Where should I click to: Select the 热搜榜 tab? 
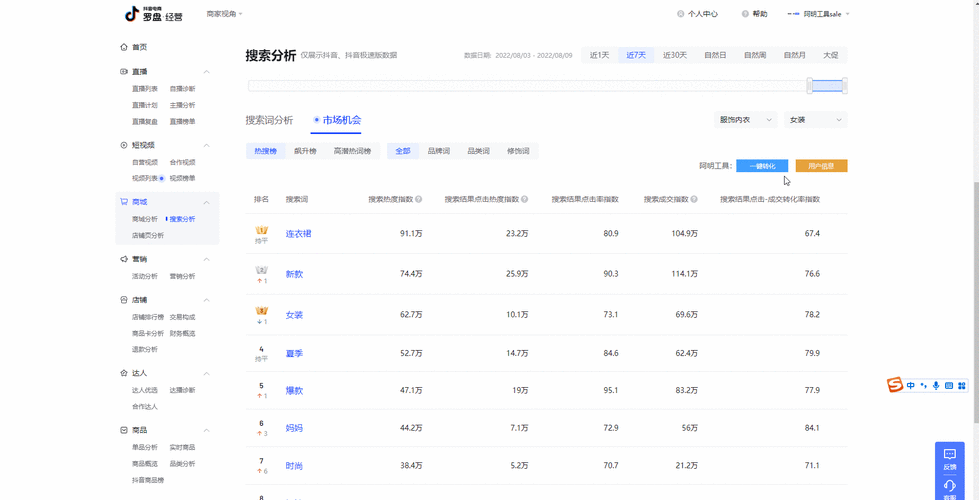[x=265, y=151]
